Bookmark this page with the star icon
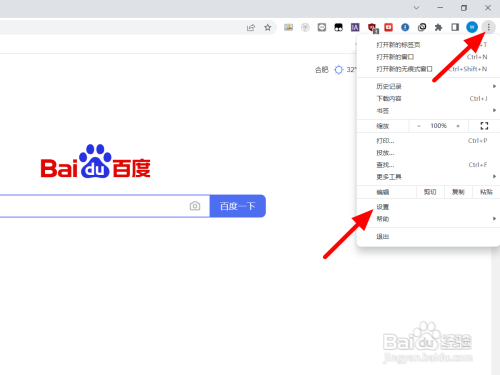 click(x=268, y=27)
